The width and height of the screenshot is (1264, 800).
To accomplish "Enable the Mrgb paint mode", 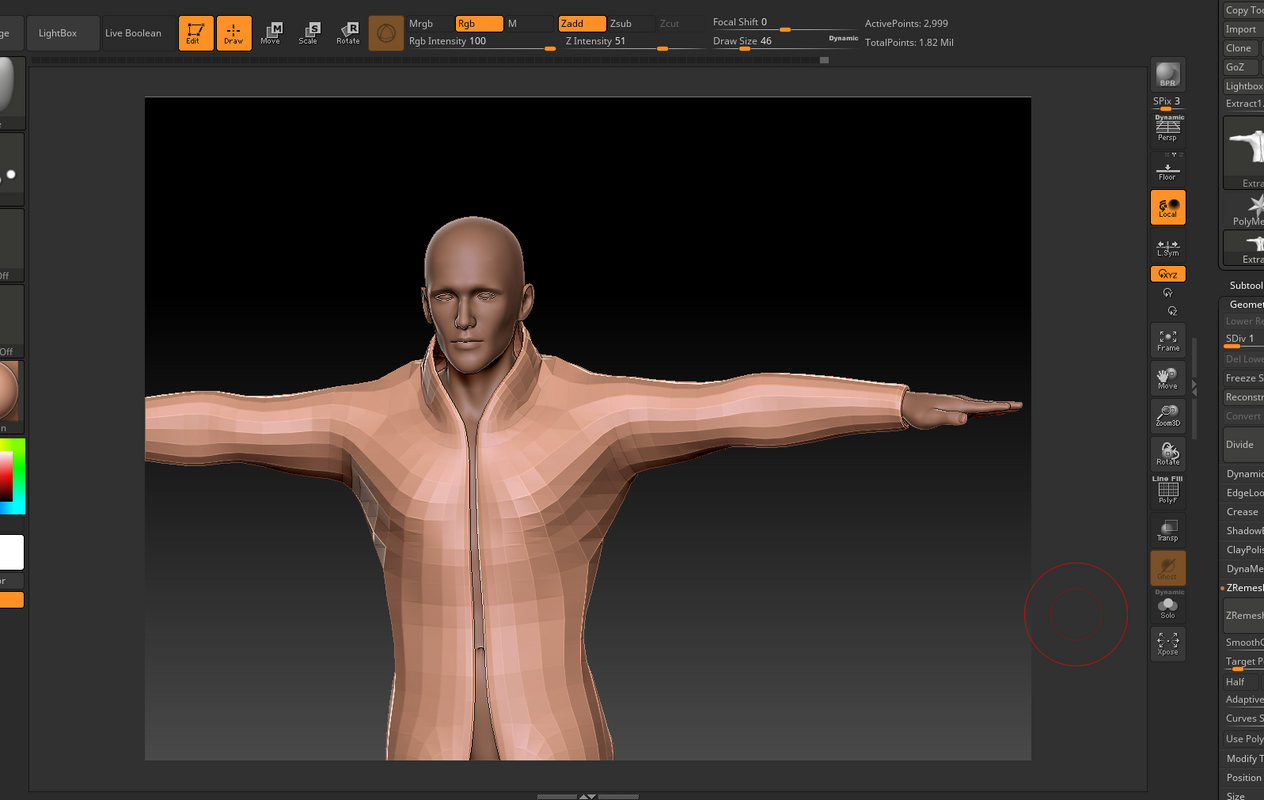I will [x=420, y=23].
